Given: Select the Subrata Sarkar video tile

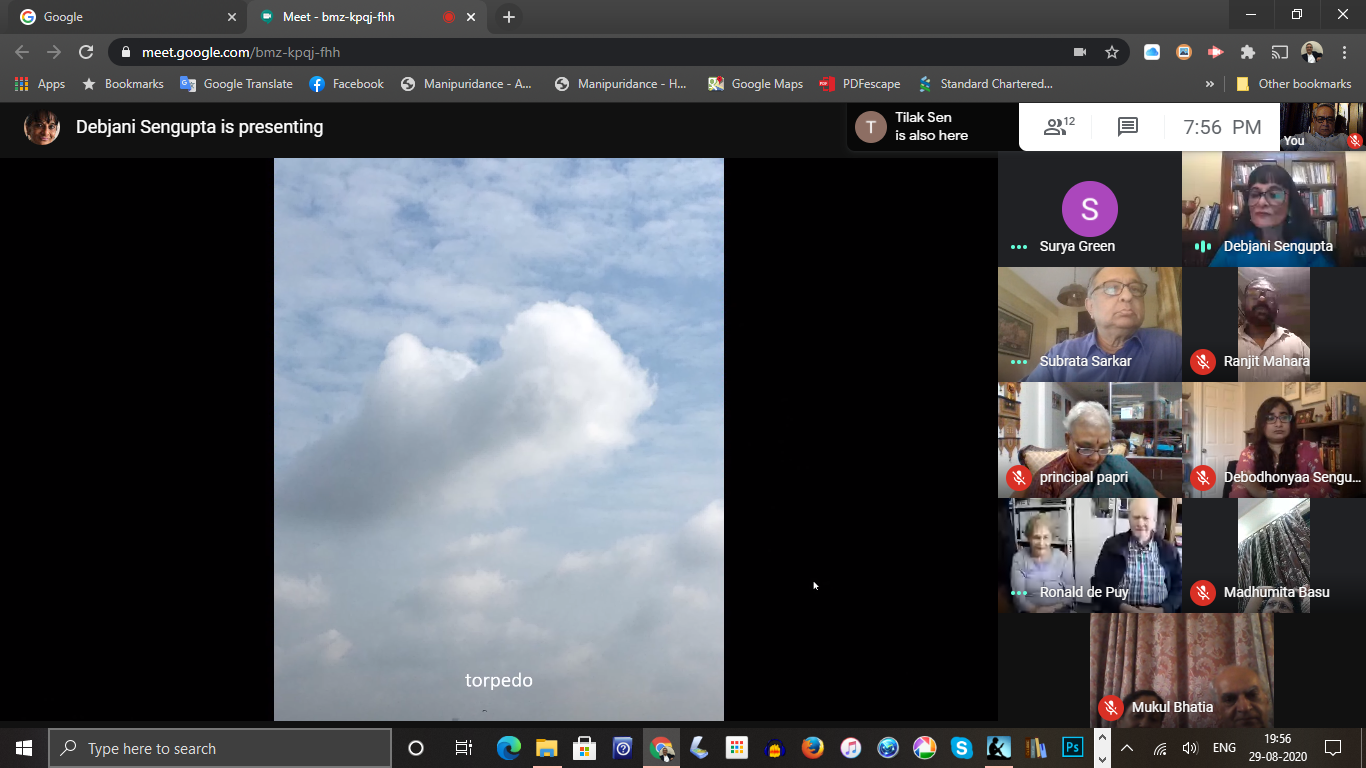Looking at the screenshot, I should coord(1089,323).
